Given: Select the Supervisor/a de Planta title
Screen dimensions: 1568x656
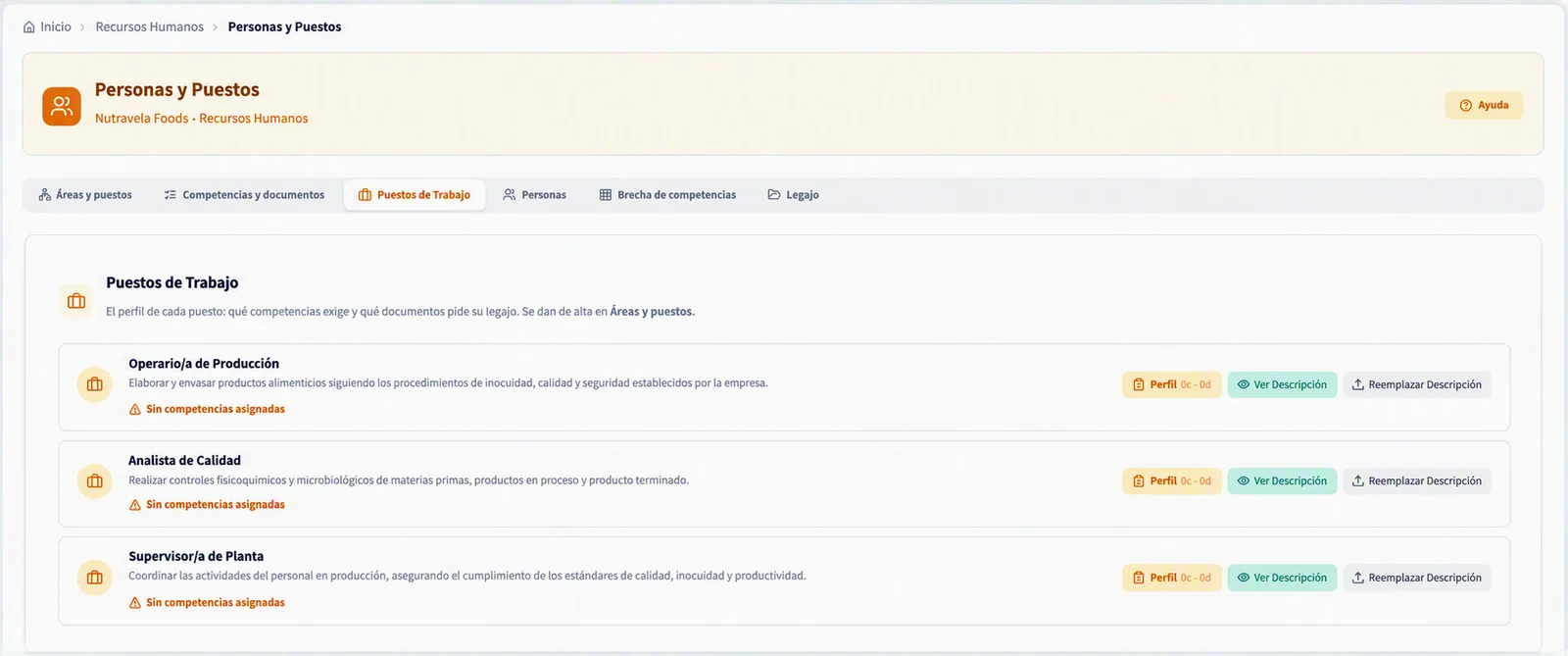Looking at the screenshot, I should [x=196, y=556].
